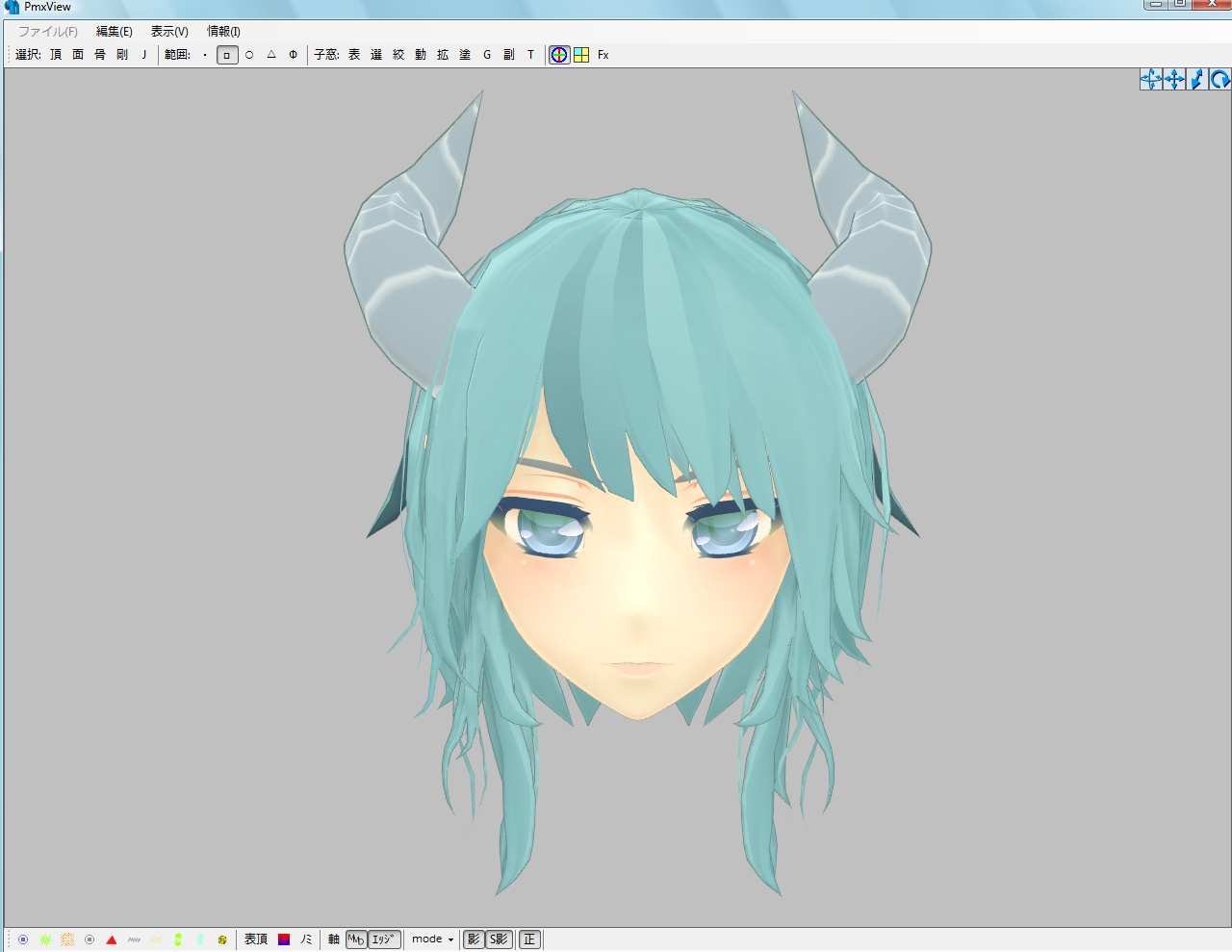
Task: Toggle the green hatched display icon
Action: point(45,939)
